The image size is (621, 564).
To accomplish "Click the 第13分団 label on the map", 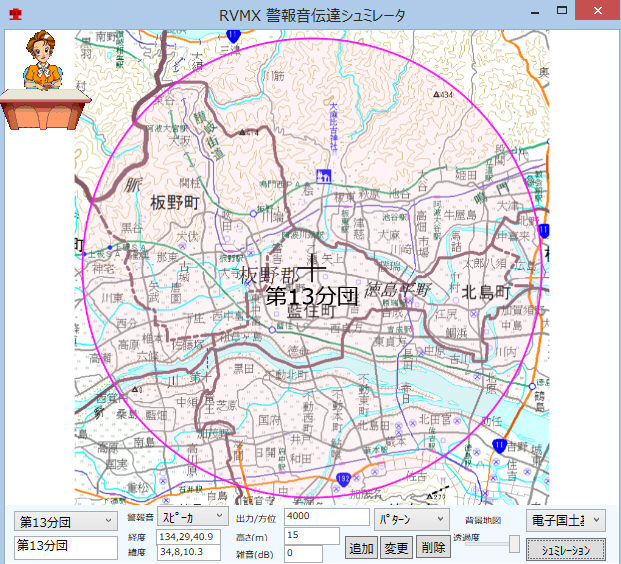I will 312,296.
